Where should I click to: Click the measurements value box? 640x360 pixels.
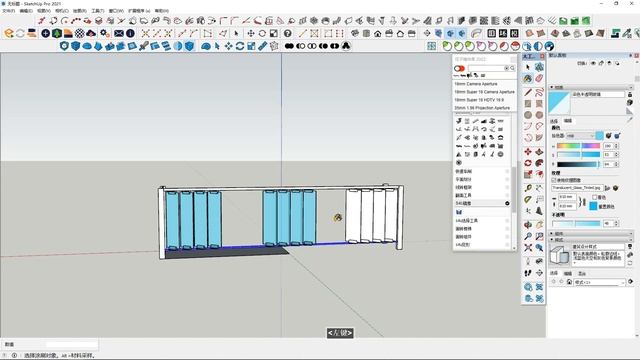pos(72,344)
